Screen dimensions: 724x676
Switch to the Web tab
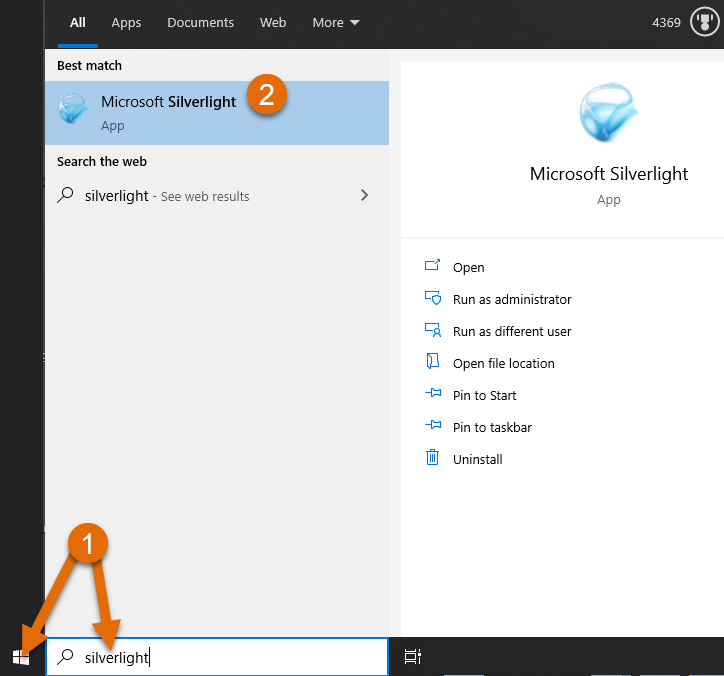(x=273, y=23)
